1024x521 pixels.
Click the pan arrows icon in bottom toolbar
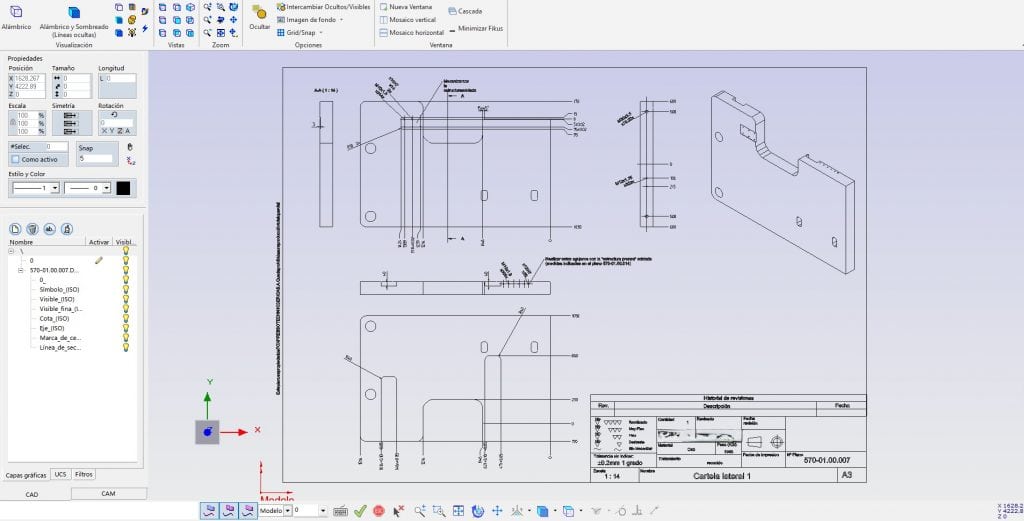coord(497,511)
